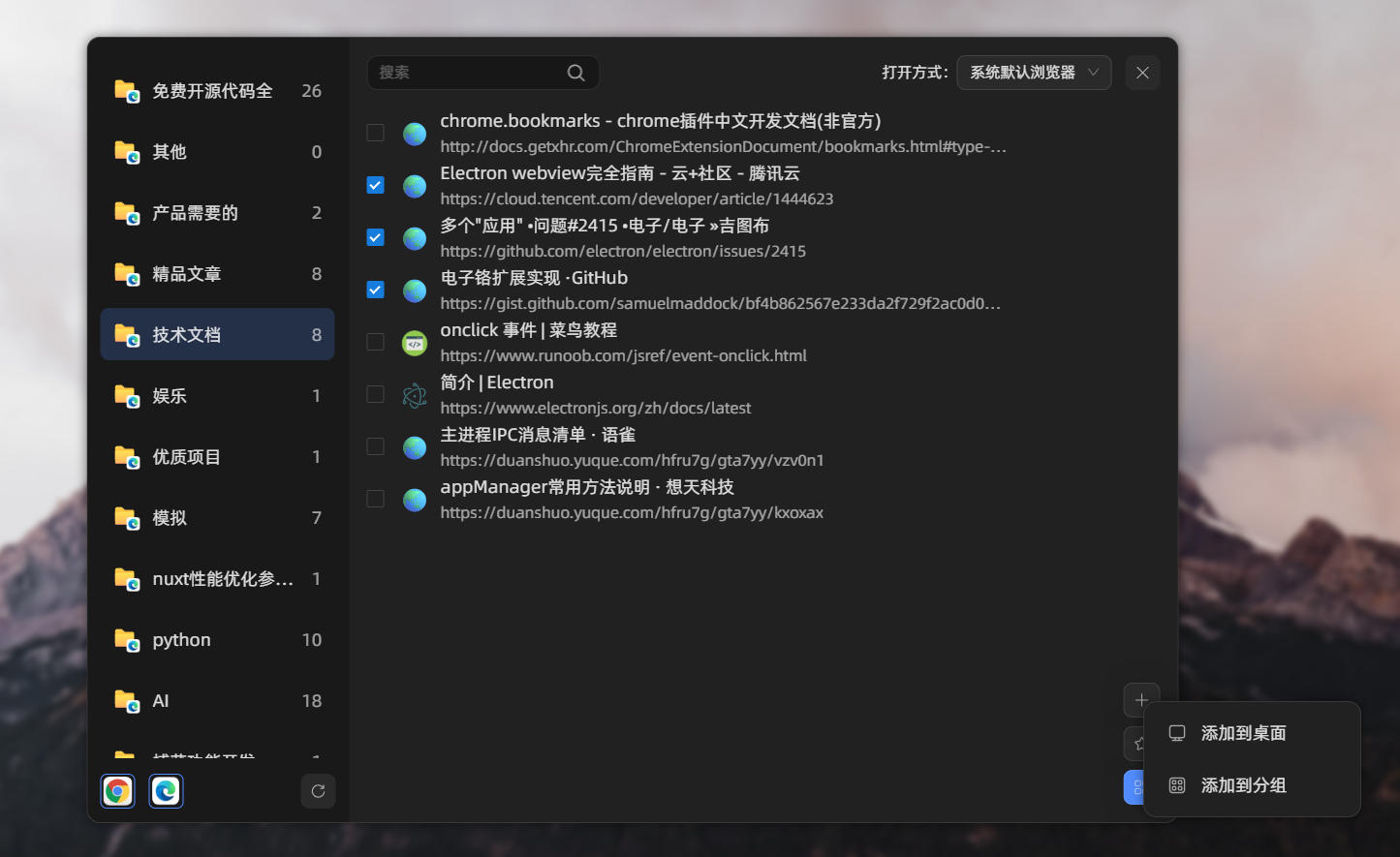Check the chrome.bookmarks 开发文档 bookmark
The width and height of the screenshot is (1400, 857).
point(375,132)
